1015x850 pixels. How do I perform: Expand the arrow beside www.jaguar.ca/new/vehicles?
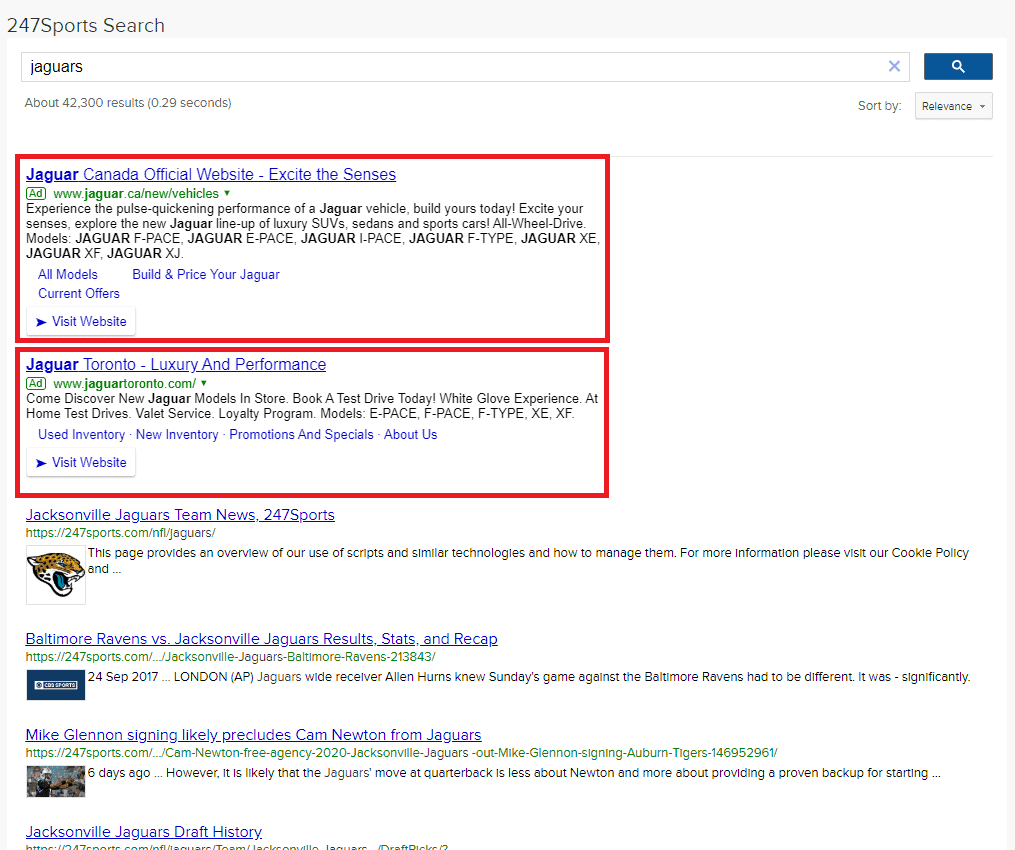click(x=227, y=193)
